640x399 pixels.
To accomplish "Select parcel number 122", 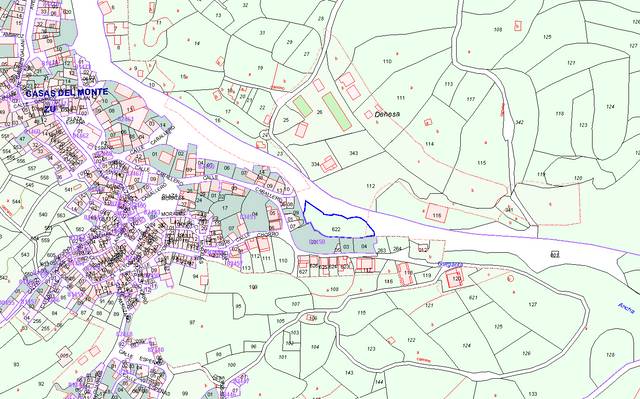I will (411, 340).
